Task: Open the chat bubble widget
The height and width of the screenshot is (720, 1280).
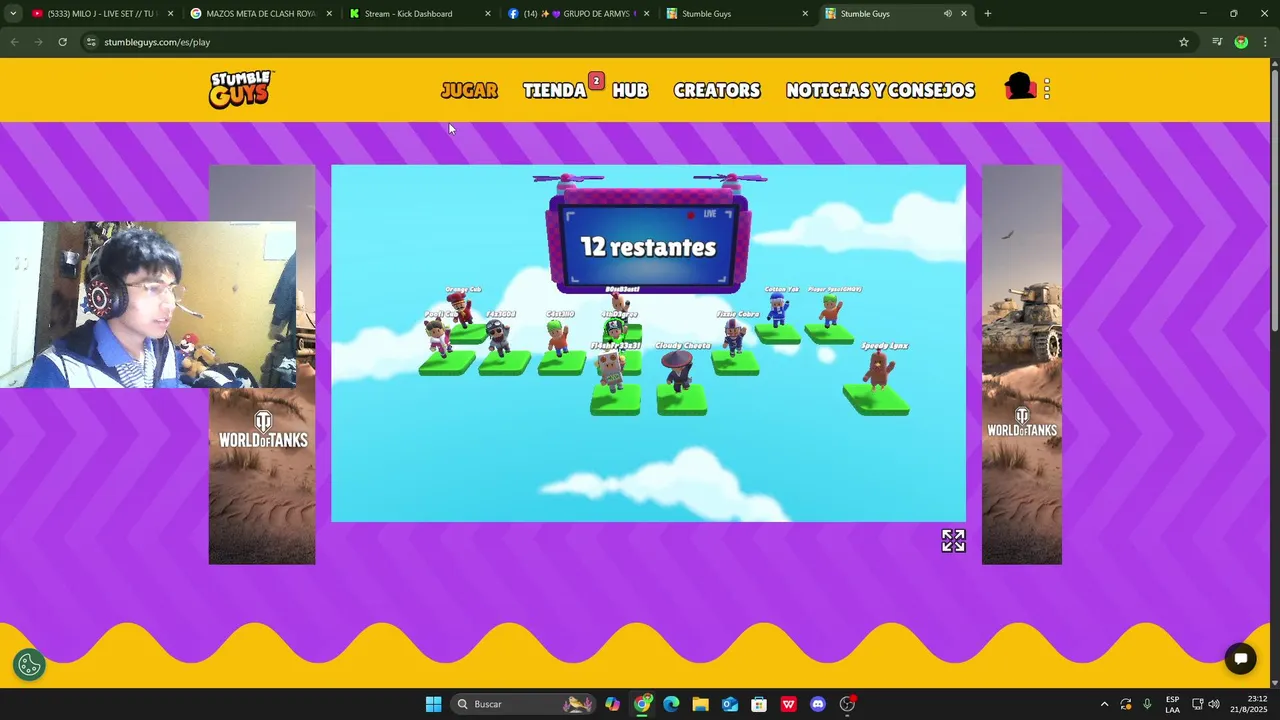Action: click(x=1241, y=658)
